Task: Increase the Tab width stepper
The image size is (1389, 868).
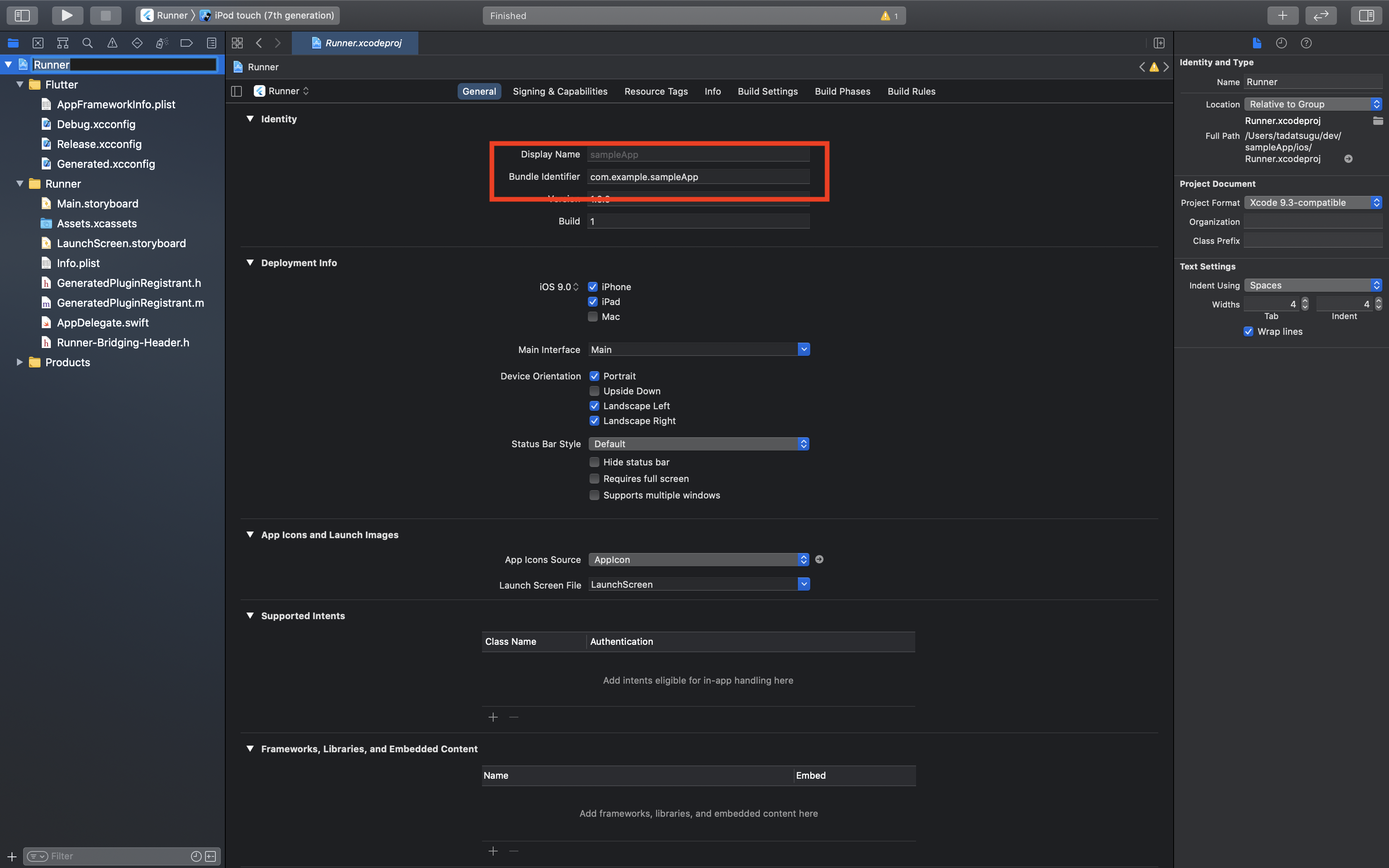Action: point(1305,301)
